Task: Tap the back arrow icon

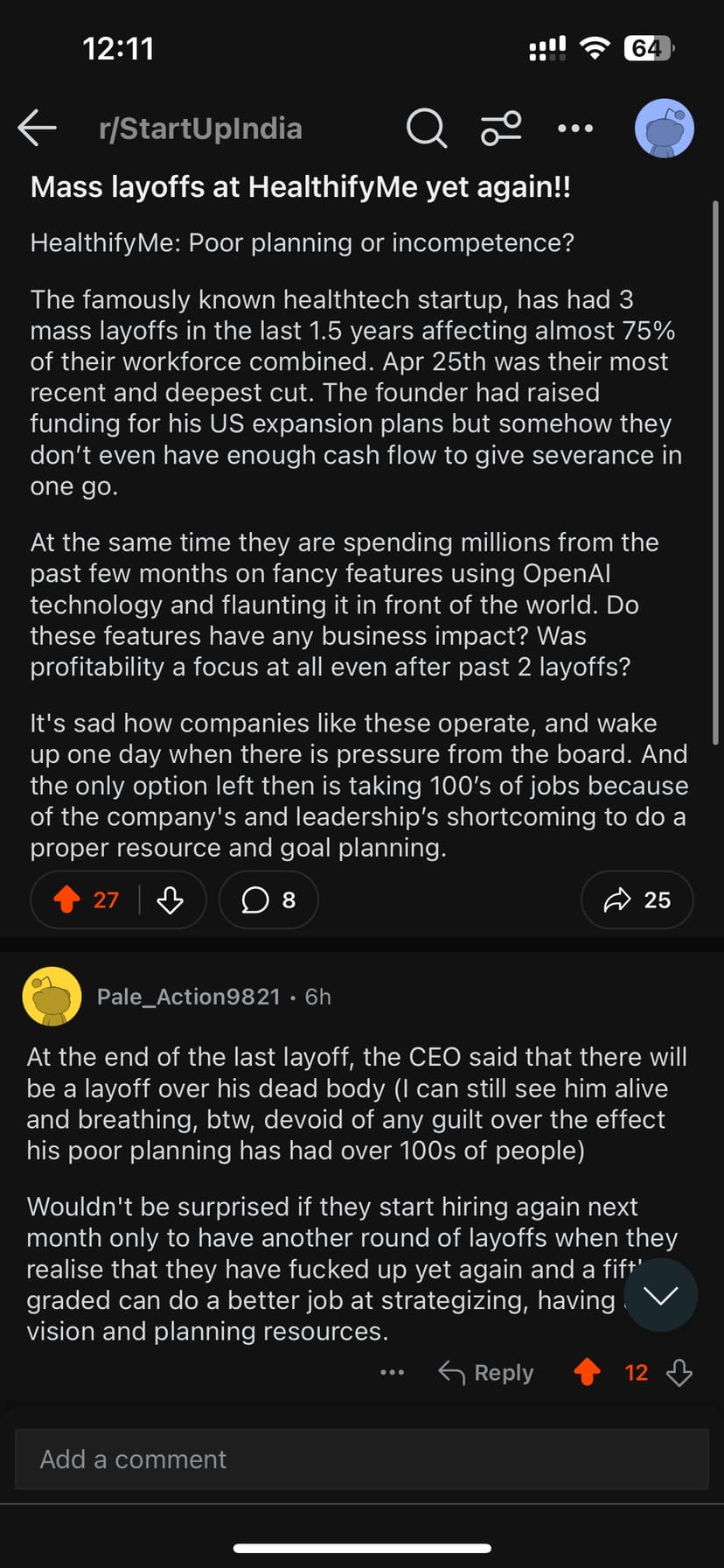Action: click(38, 128)
